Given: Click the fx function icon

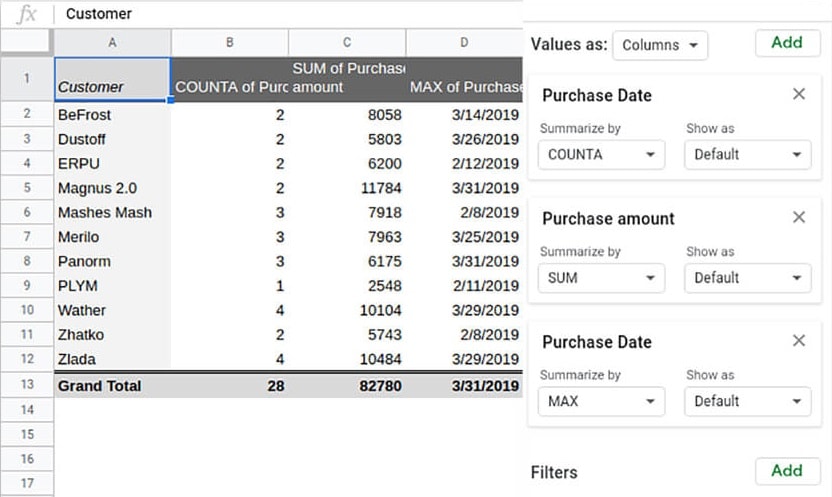Looking at the screenshot, I should 27,14.
